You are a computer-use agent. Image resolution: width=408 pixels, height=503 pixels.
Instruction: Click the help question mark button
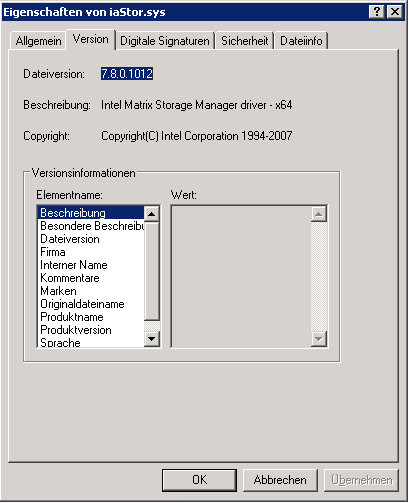tap(377, 12)
